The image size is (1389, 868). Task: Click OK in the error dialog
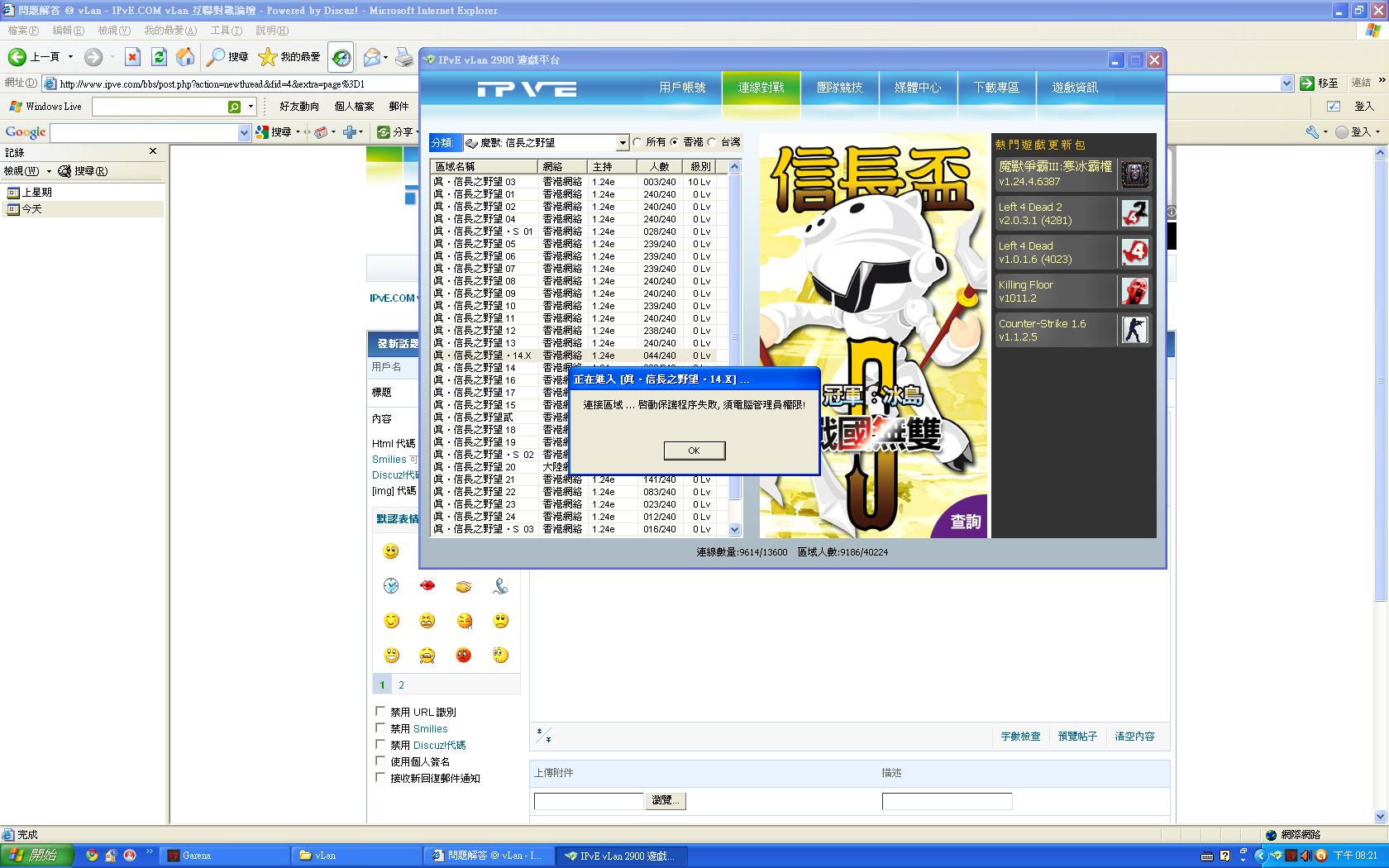tap(694, 451)
